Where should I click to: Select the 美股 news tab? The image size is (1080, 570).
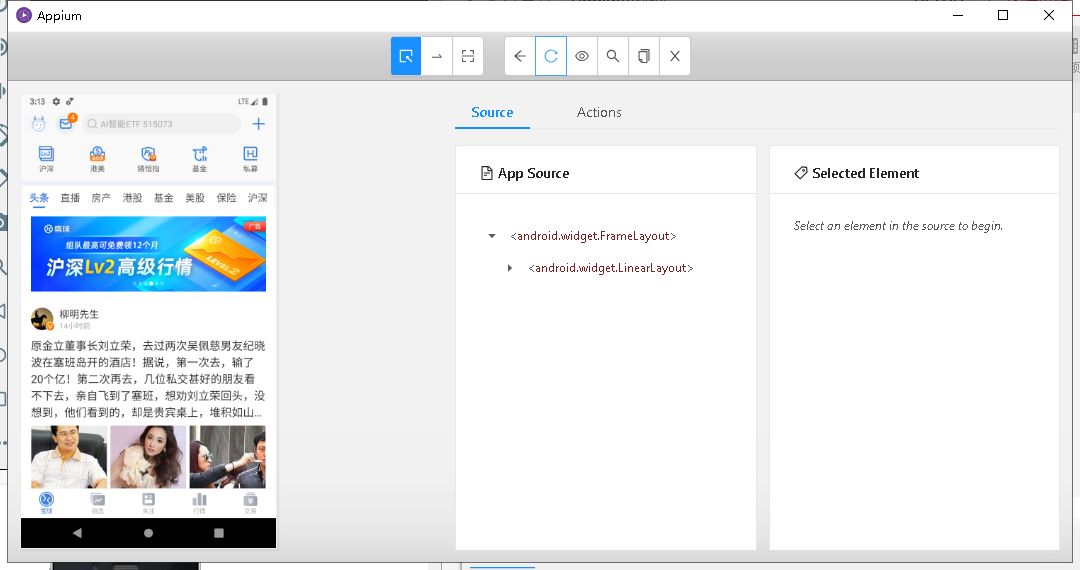click(x=195, y=198)
